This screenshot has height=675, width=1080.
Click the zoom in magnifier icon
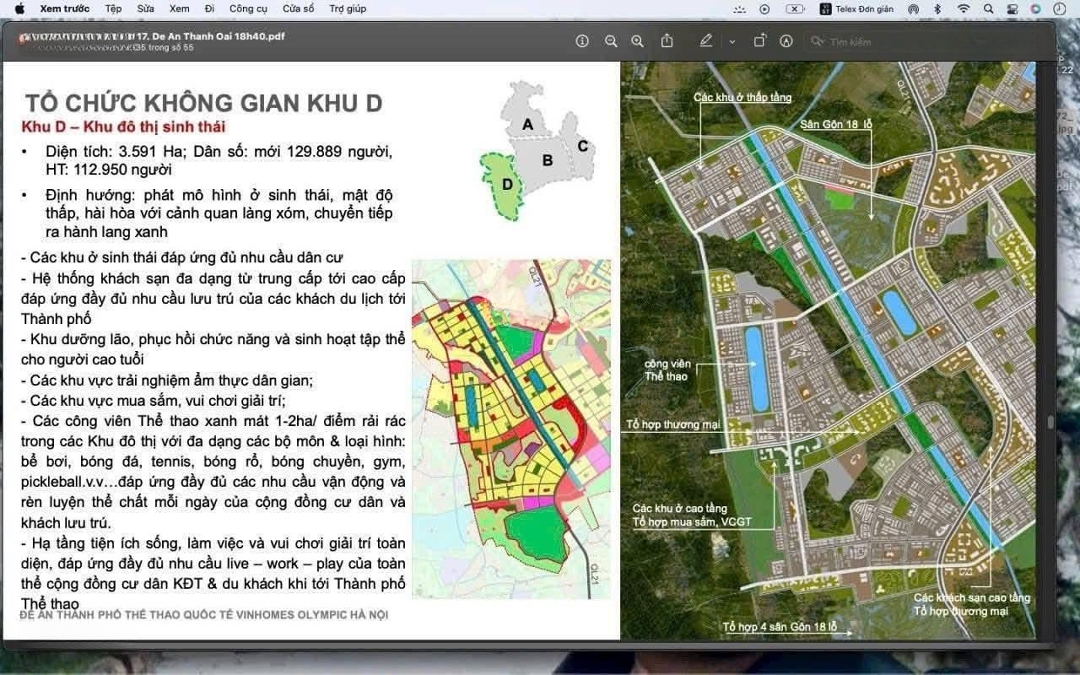click(637, 41)
